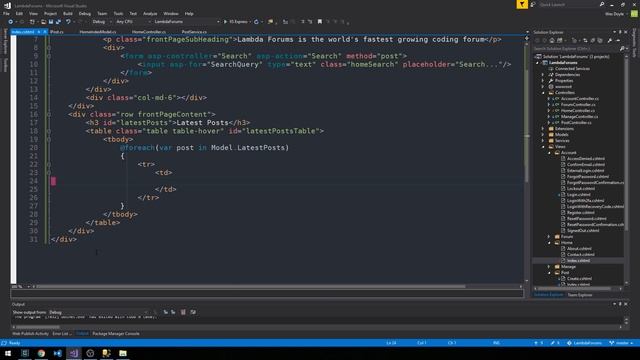
Task: Expand the Models folder
Action: pyautogui.click(x=543, y=135)
